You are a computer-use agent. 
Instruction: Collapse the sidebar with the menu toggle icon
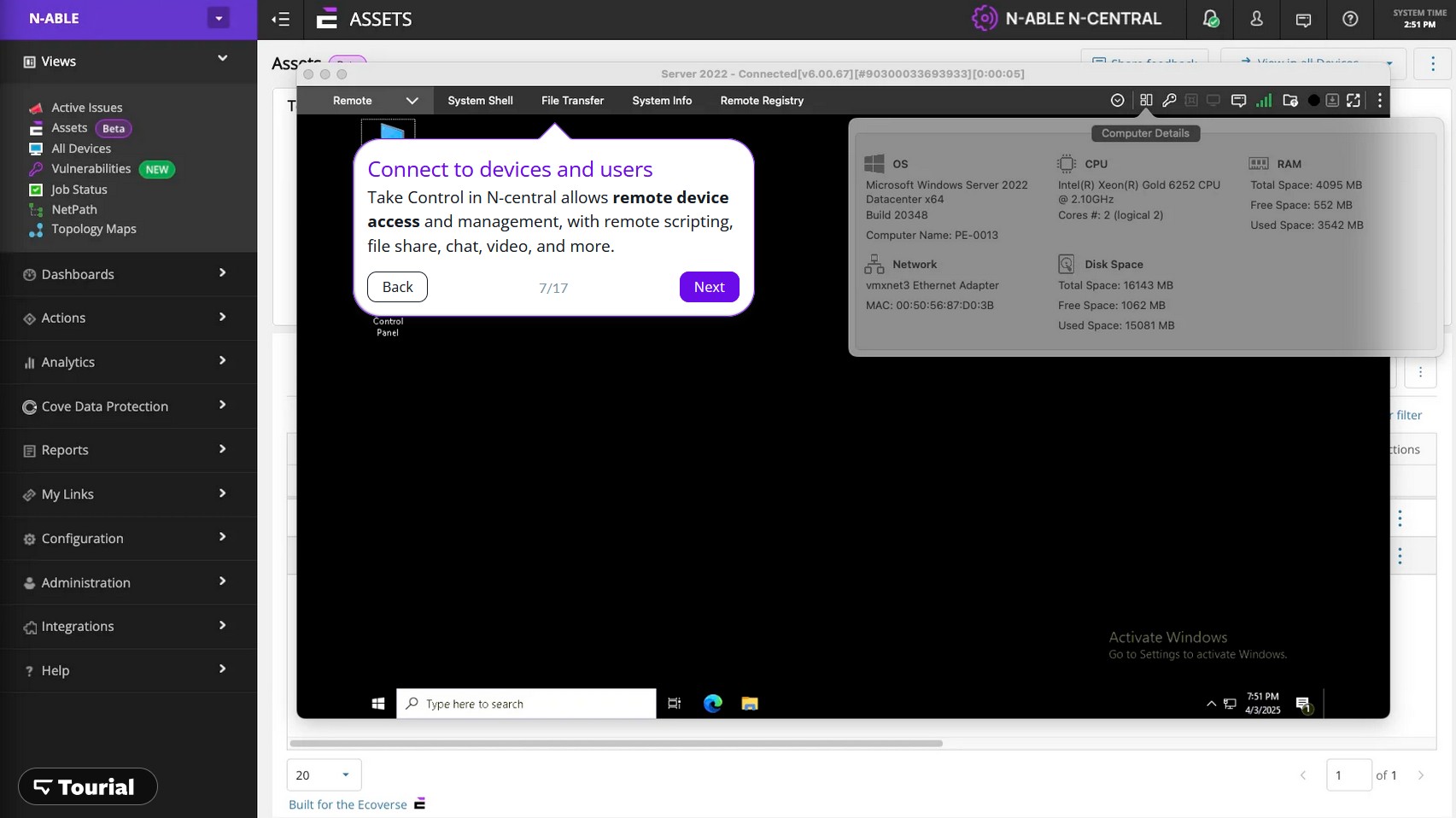pyautogui.click(x=281, y=19)
